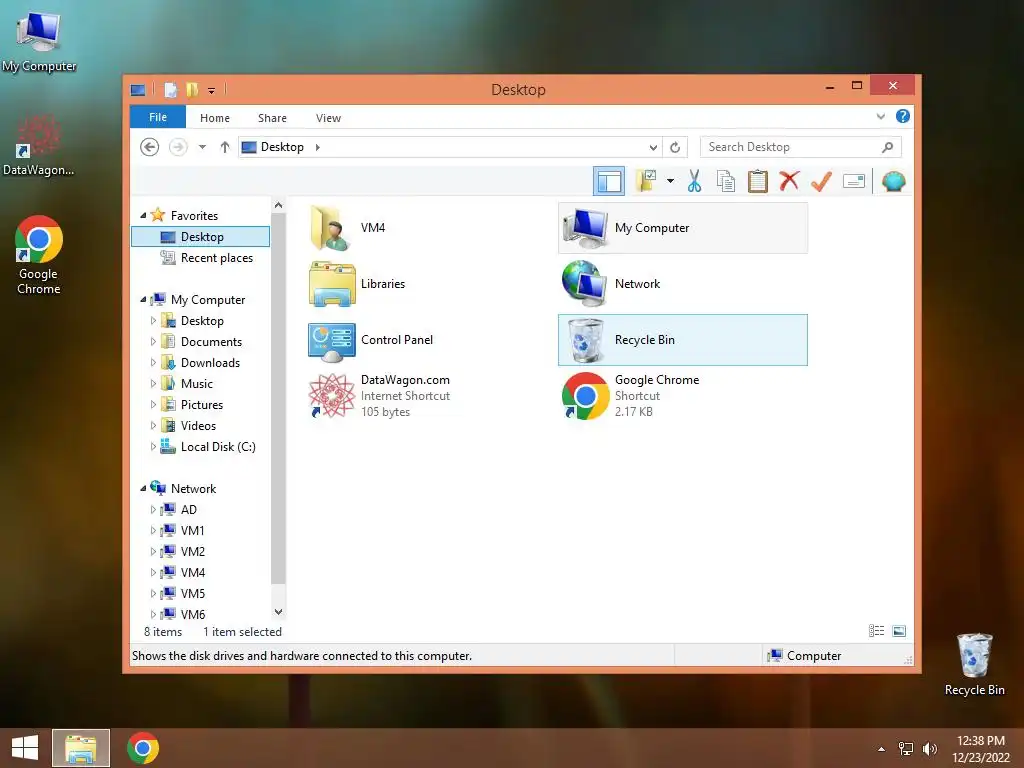The image size is (1024, 768).
Task: Open Customize Quick Access Toolbar dropdown
Action: point(212,91)
